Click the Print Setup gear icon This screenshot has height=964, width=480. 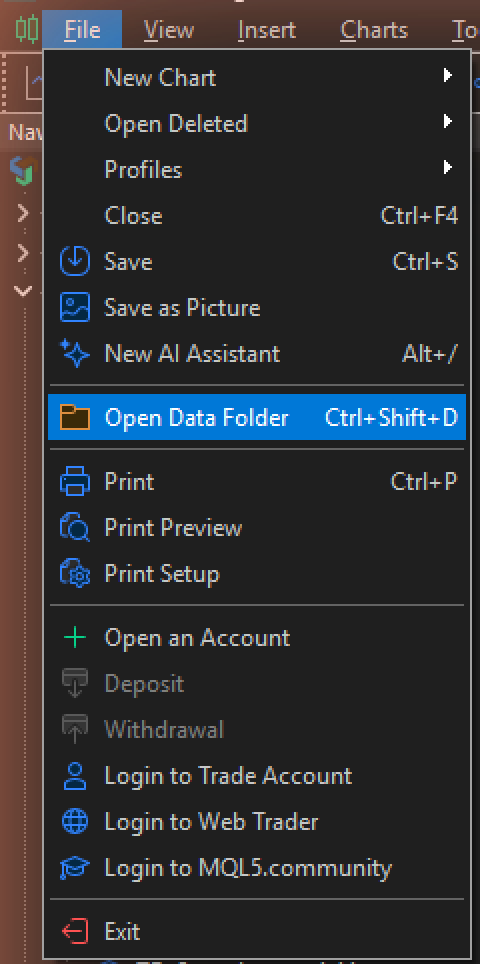coord(74,574)
